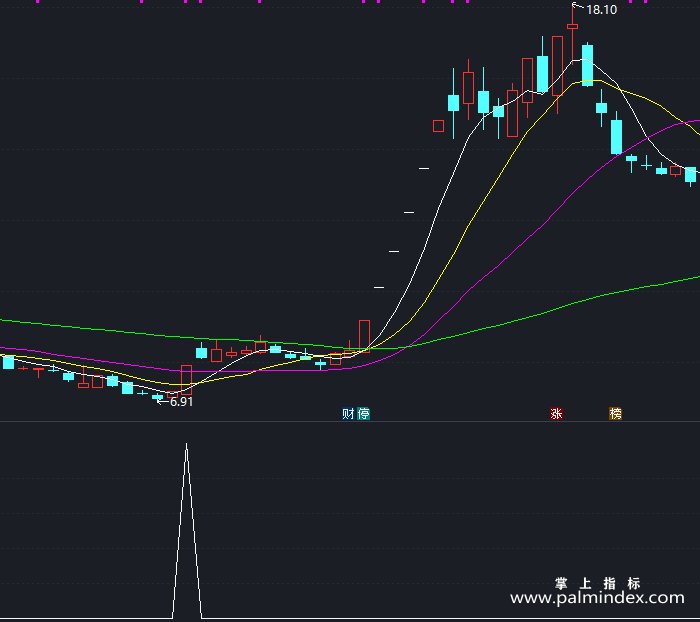Click the tall red candlestick at the breakout

tap(364, 336)
